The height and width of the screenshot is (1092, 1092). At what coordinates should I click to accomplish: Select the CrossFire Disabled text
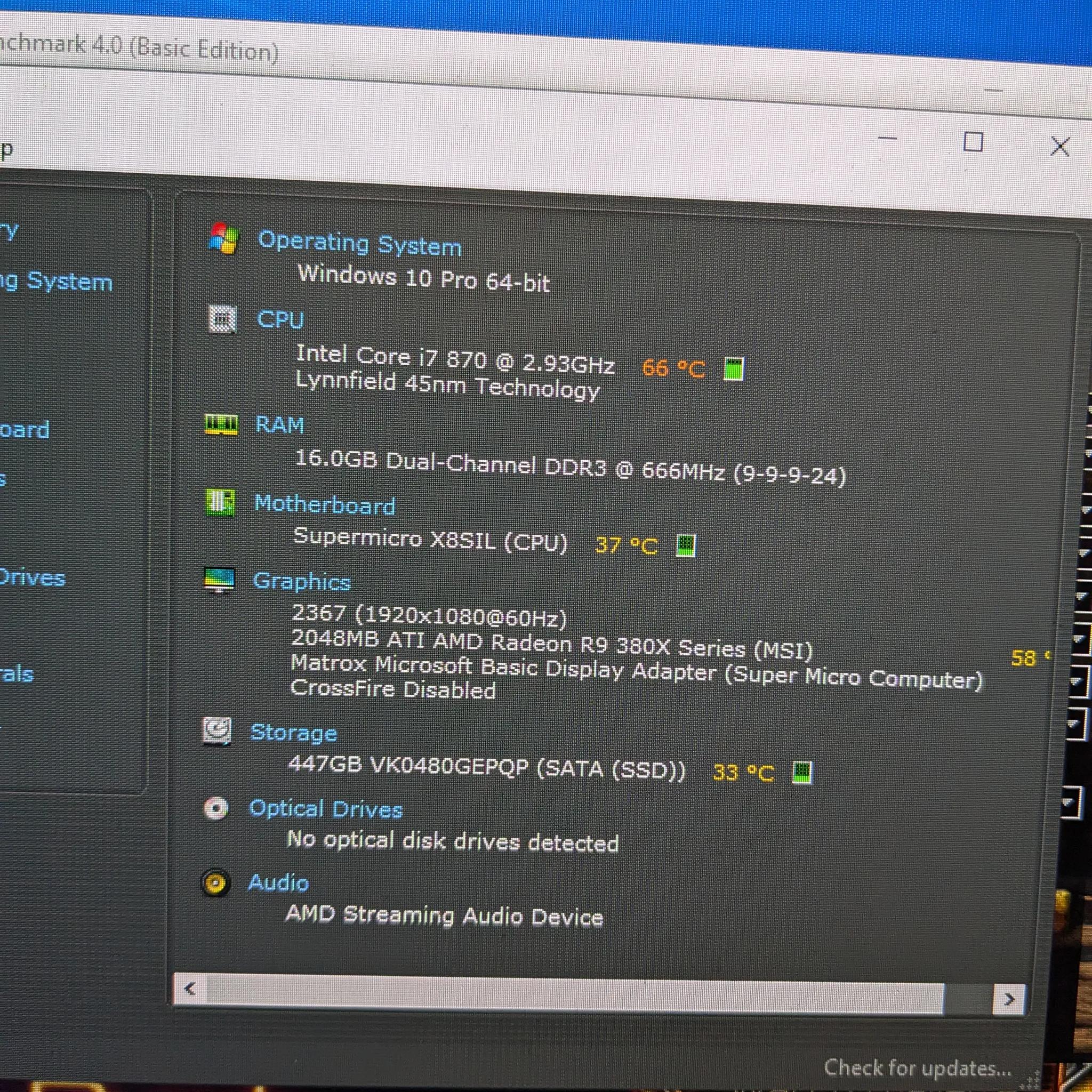(393, 689)
